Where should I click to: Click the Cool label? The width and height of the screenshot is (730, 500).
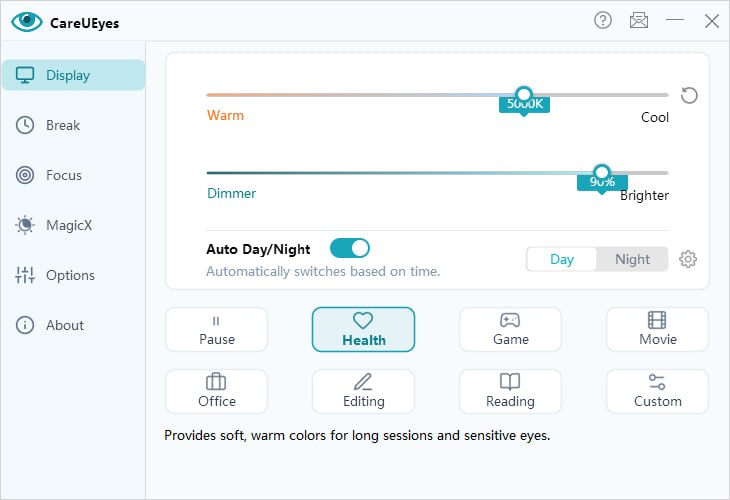coord(655,117)
